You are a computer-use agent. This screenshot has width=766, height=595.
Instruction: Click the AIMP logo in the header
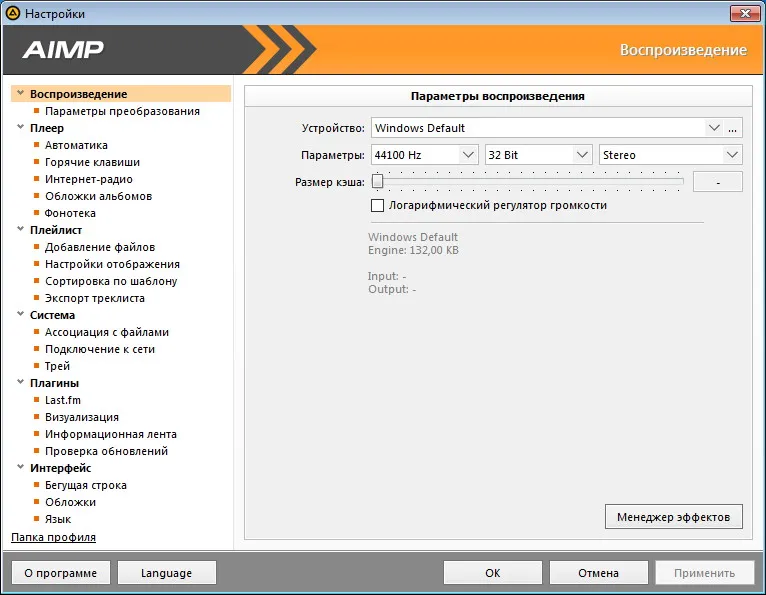point(63,49)
